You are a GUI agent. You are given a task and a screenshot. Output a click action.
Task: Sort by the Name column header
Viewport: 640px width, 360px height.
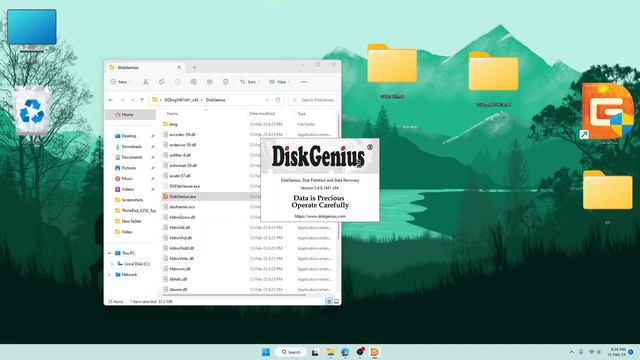172,113
